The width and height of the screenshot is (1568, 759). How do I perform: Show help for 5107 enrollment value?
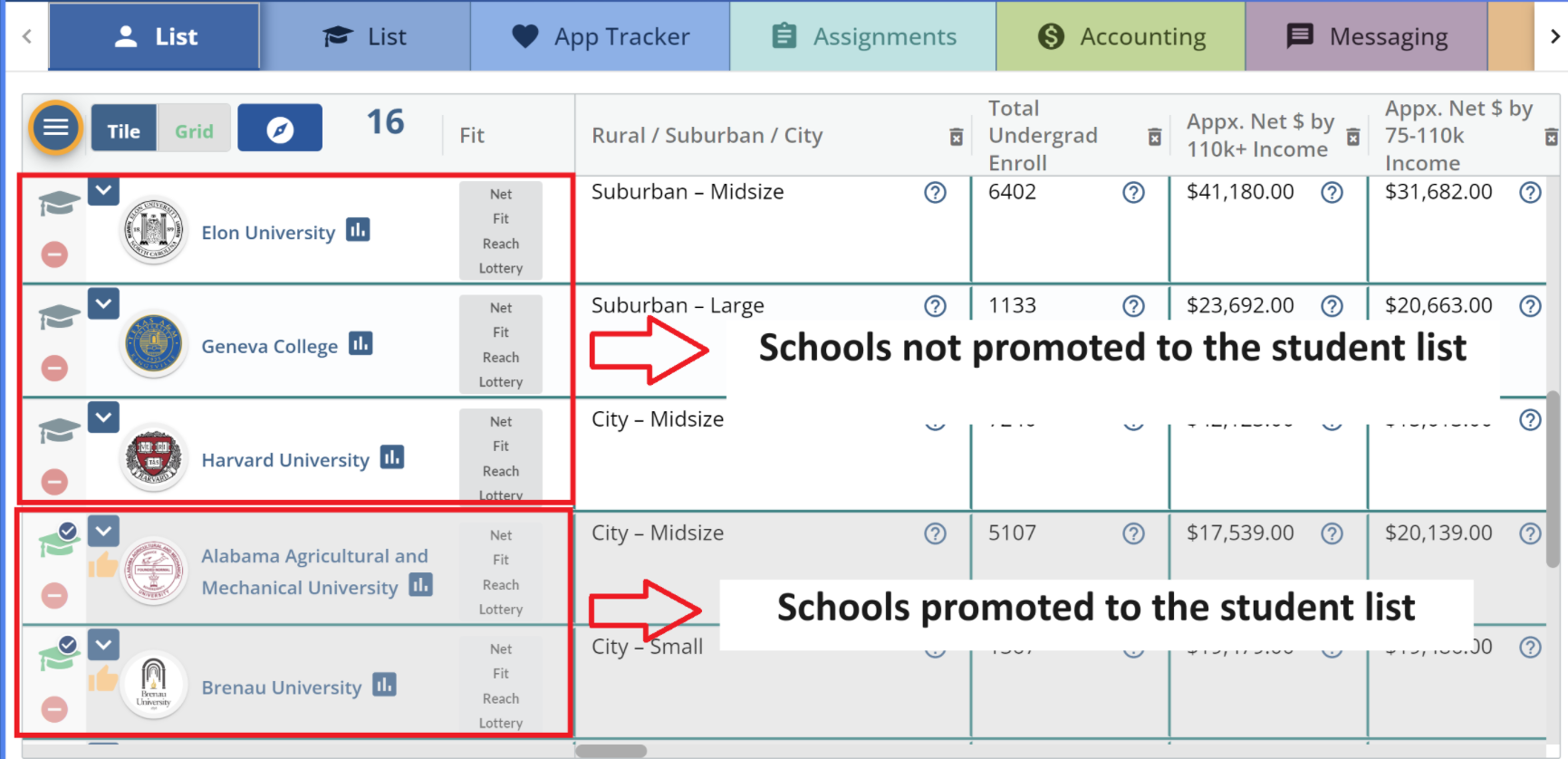(x=1133, y=533)
